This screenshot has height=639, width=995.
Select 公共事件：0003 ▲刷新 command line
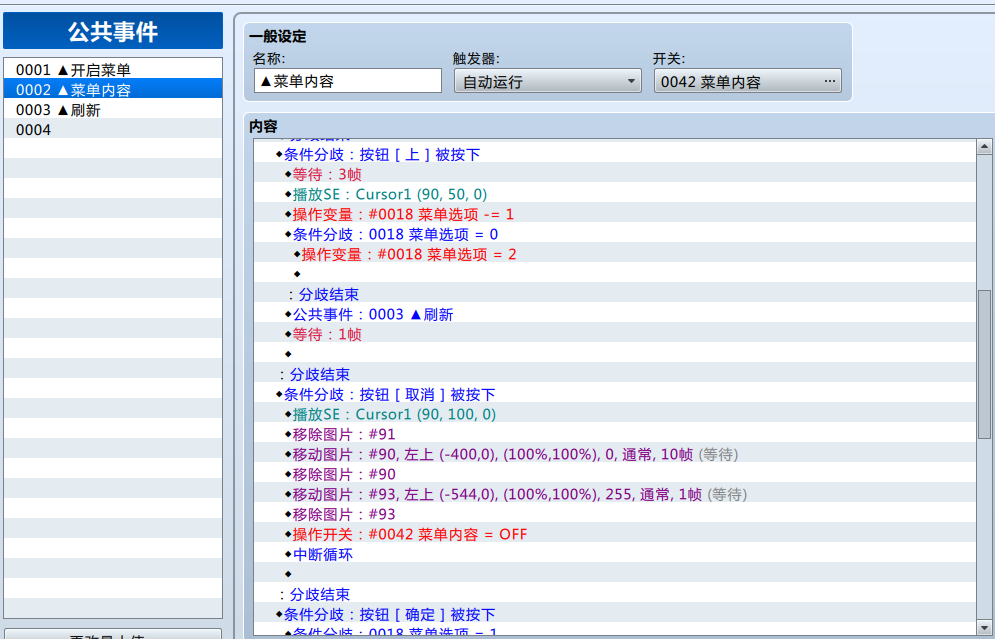click(614, 314)
